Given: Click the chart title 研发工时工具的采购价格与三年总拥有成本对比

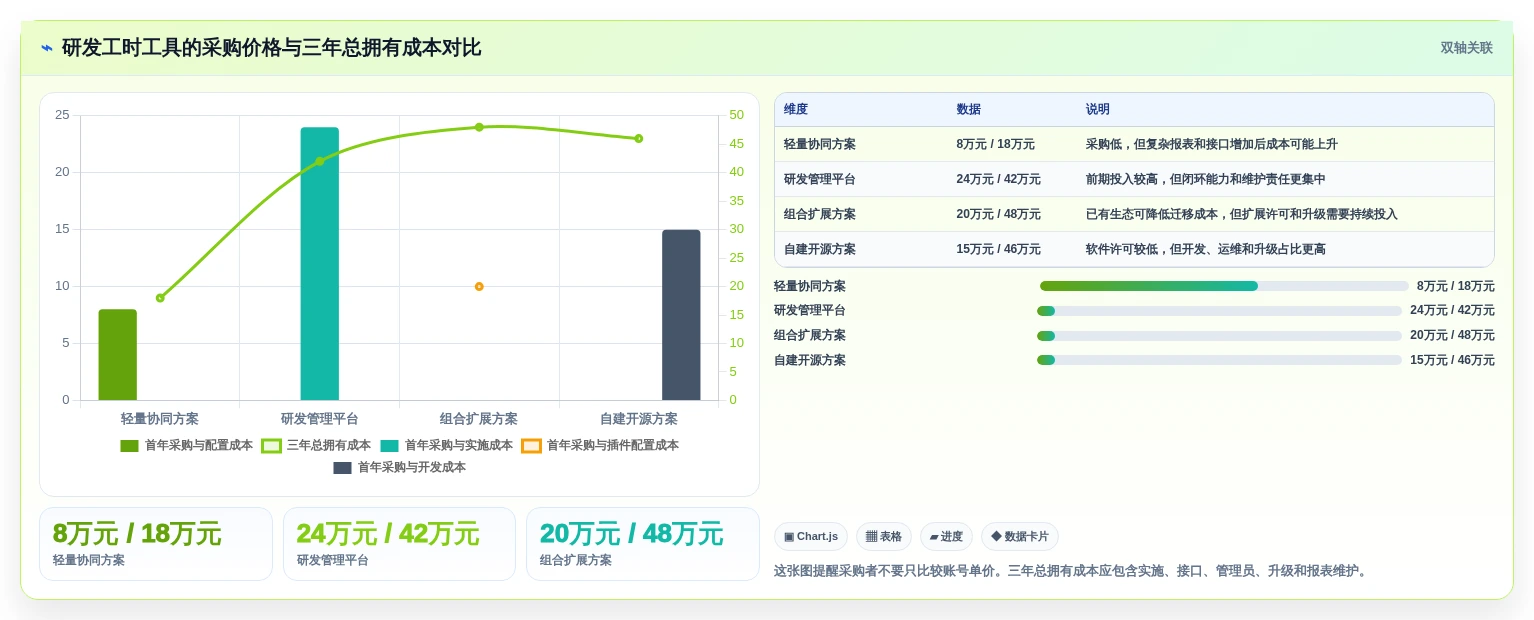Looking at the screenshot, I should (272, 48).
